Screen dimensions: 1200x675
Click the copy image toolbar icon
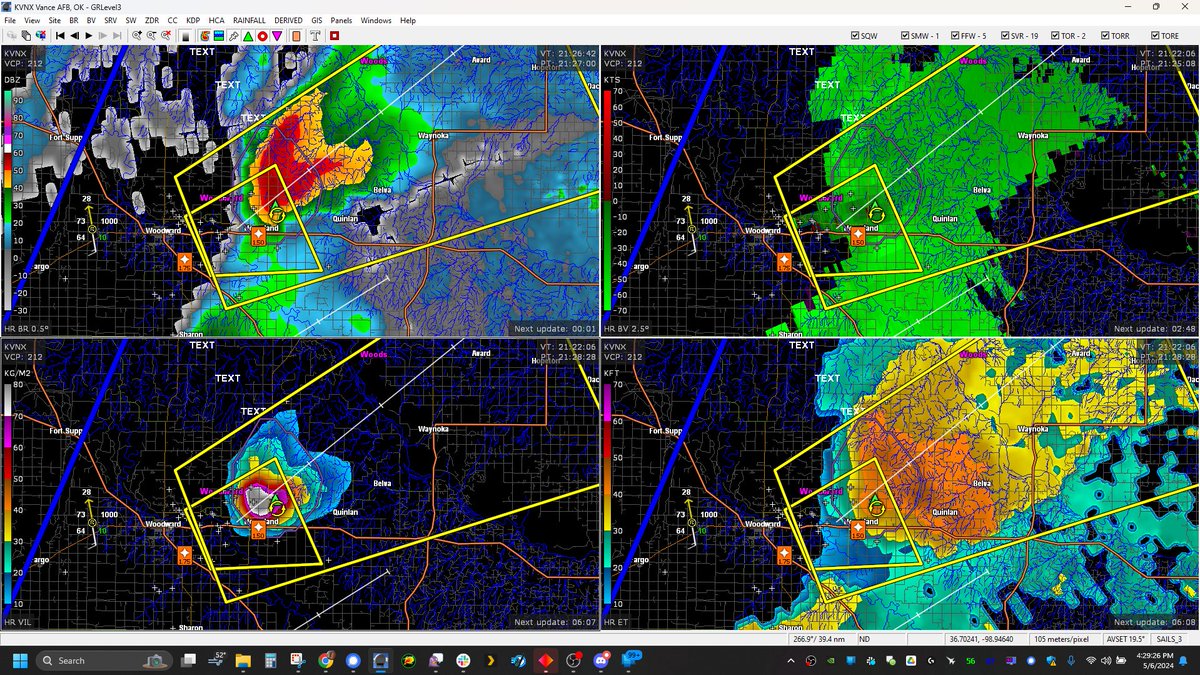point(26,36)
